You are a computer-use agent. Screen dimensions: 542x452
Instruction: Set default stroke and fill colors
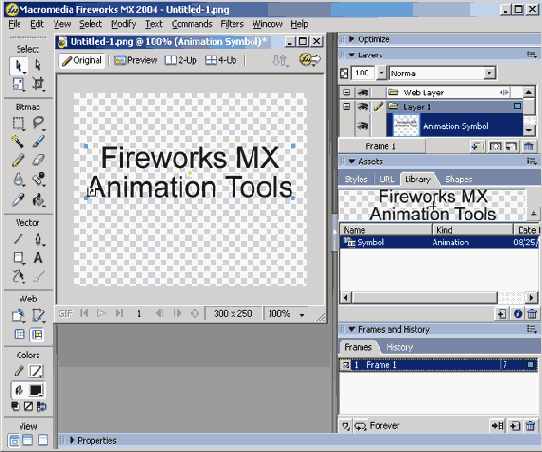pos(15,406)
